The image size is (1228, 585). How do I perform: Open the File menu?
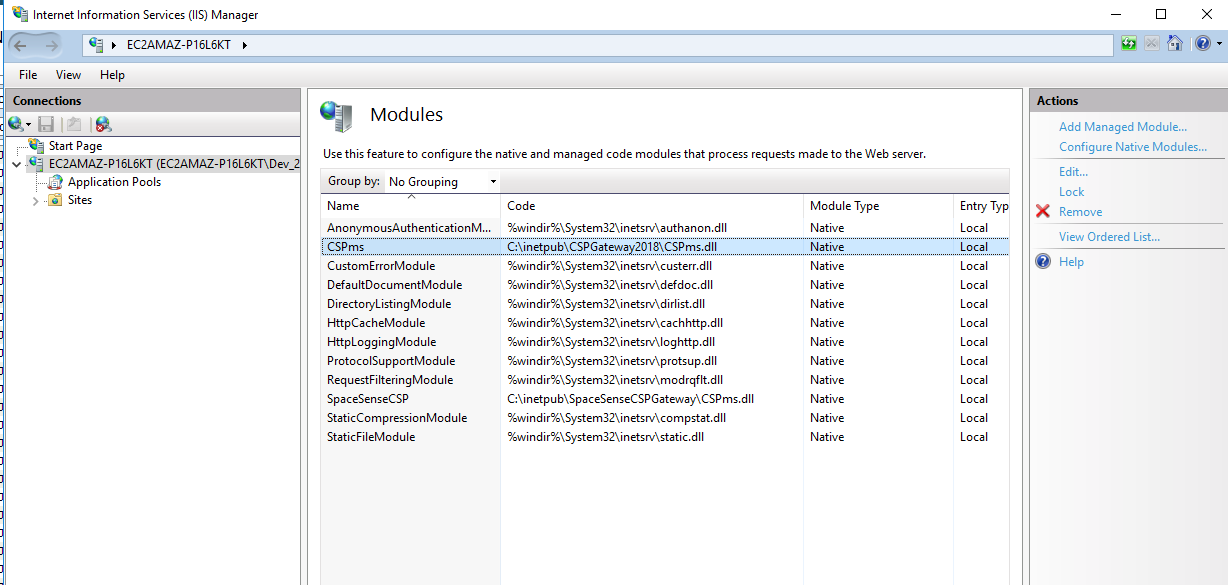click(28, 75)
